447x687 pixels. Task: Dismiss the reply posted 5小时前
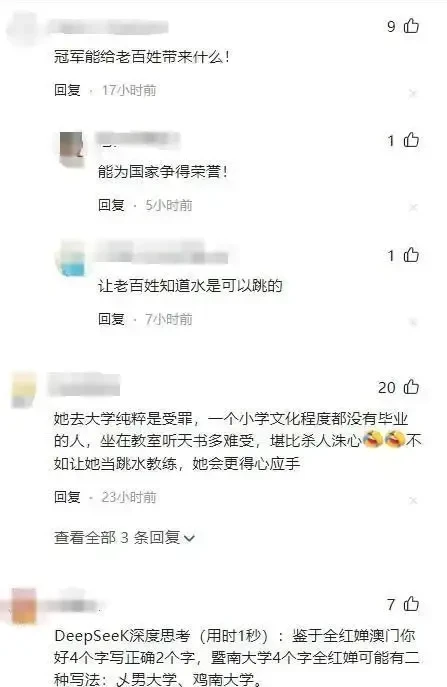(413, 207)
